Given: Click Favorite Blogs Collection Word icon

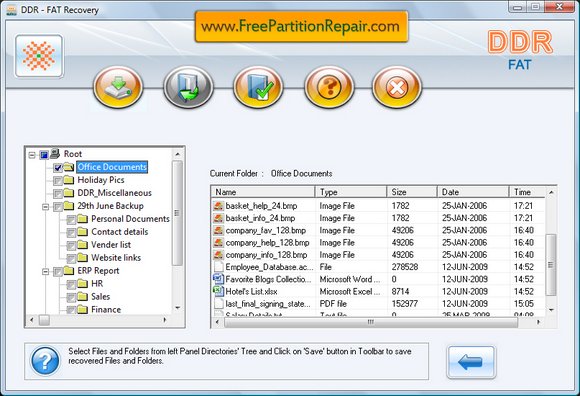Looking at the screenshot, I should pyautogui.click(x=218, y=279).
